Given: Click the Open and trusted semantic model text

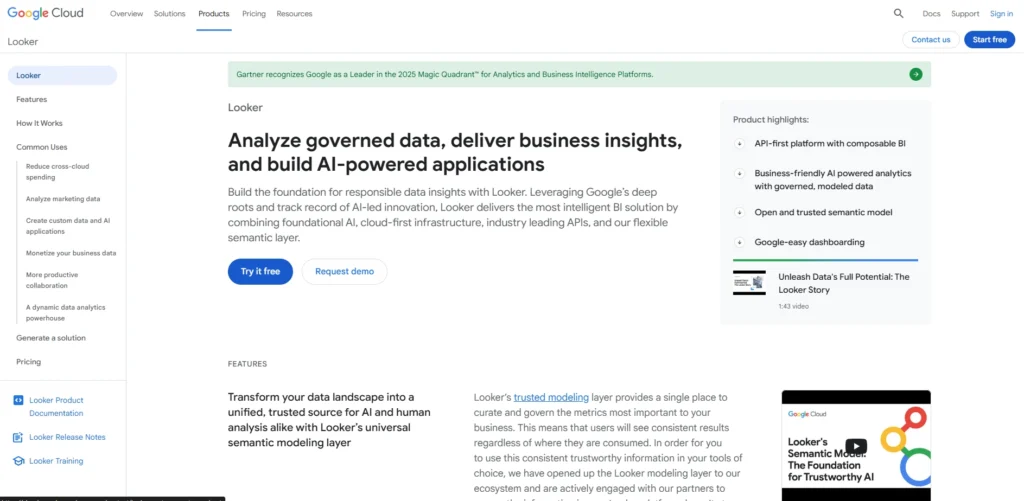Looking at the screenshot, I should tap(824, 212).
